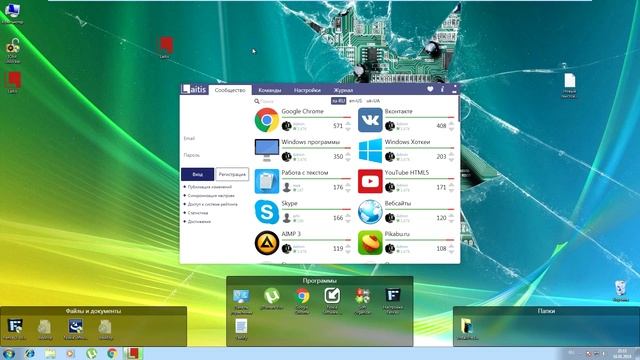The width and height of the screenshot is (640, 360).
Task: Open Internet Explorer from the taskbar
Action: point(29,353)
